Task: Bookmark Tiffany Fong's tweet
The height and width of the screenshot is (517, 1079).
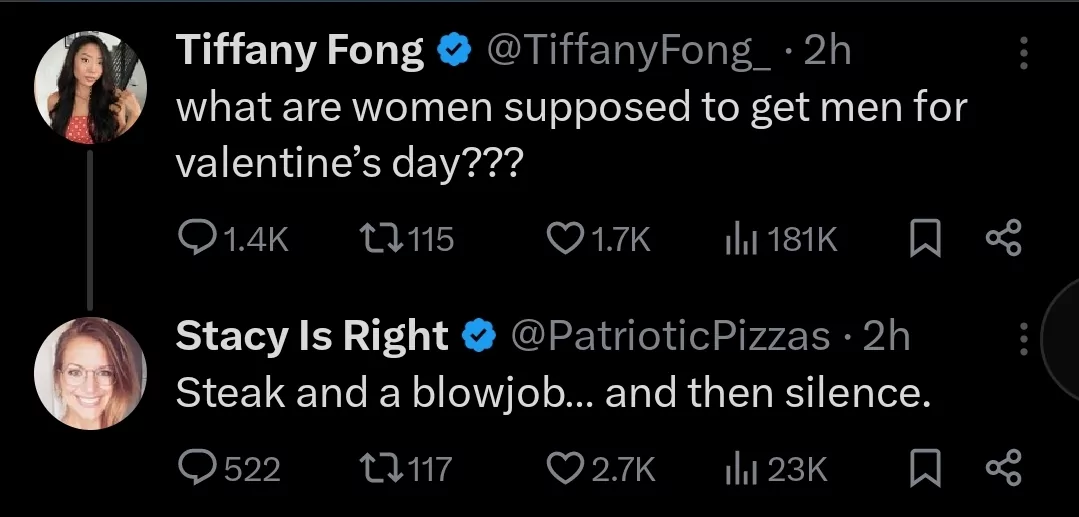Action: [x=925, y=240]
